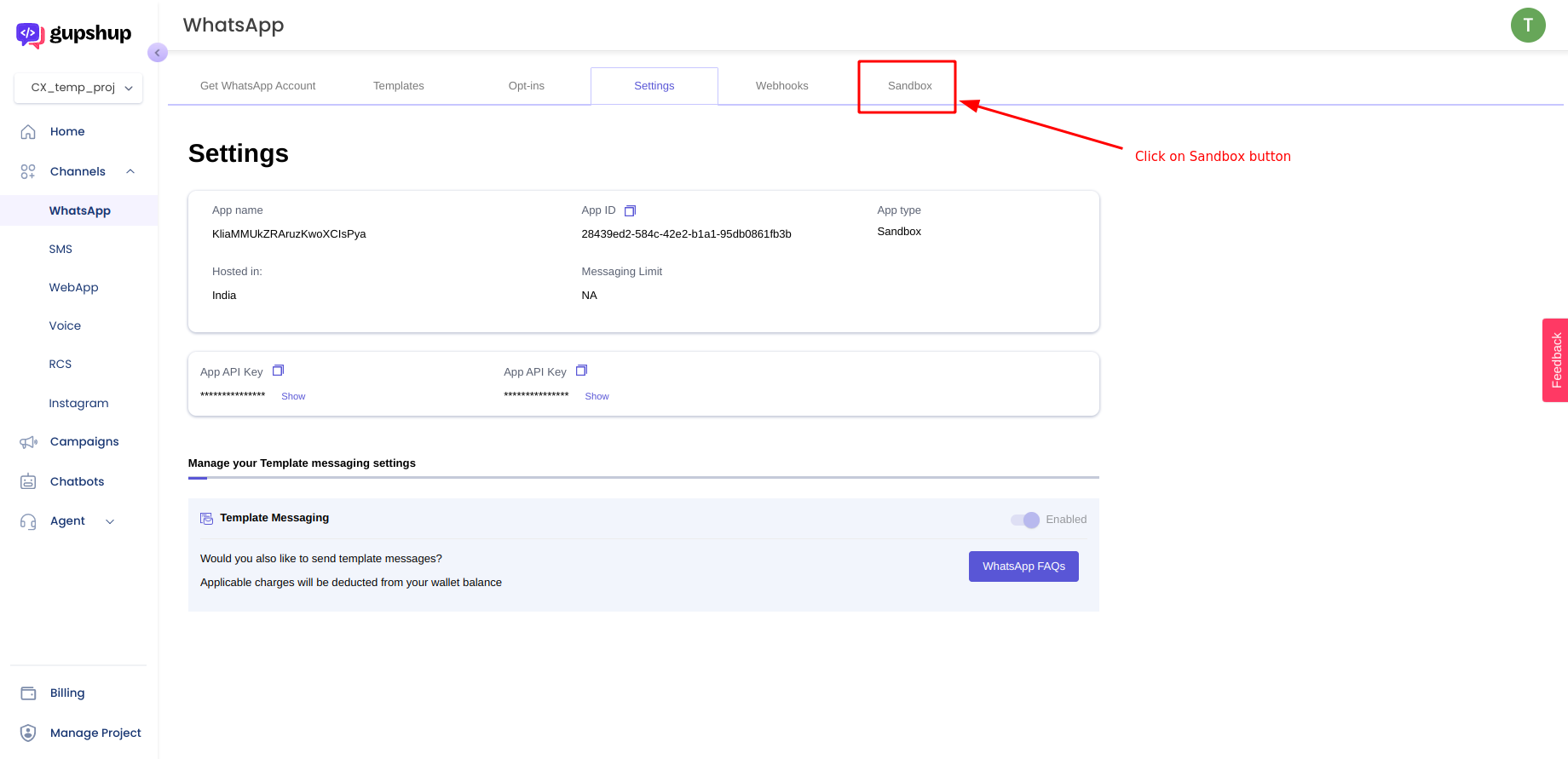Click the Manage Project shield icon
The width and height of the screenshot is (1568, 759).
pyautogui.click(x=28, y=733)
